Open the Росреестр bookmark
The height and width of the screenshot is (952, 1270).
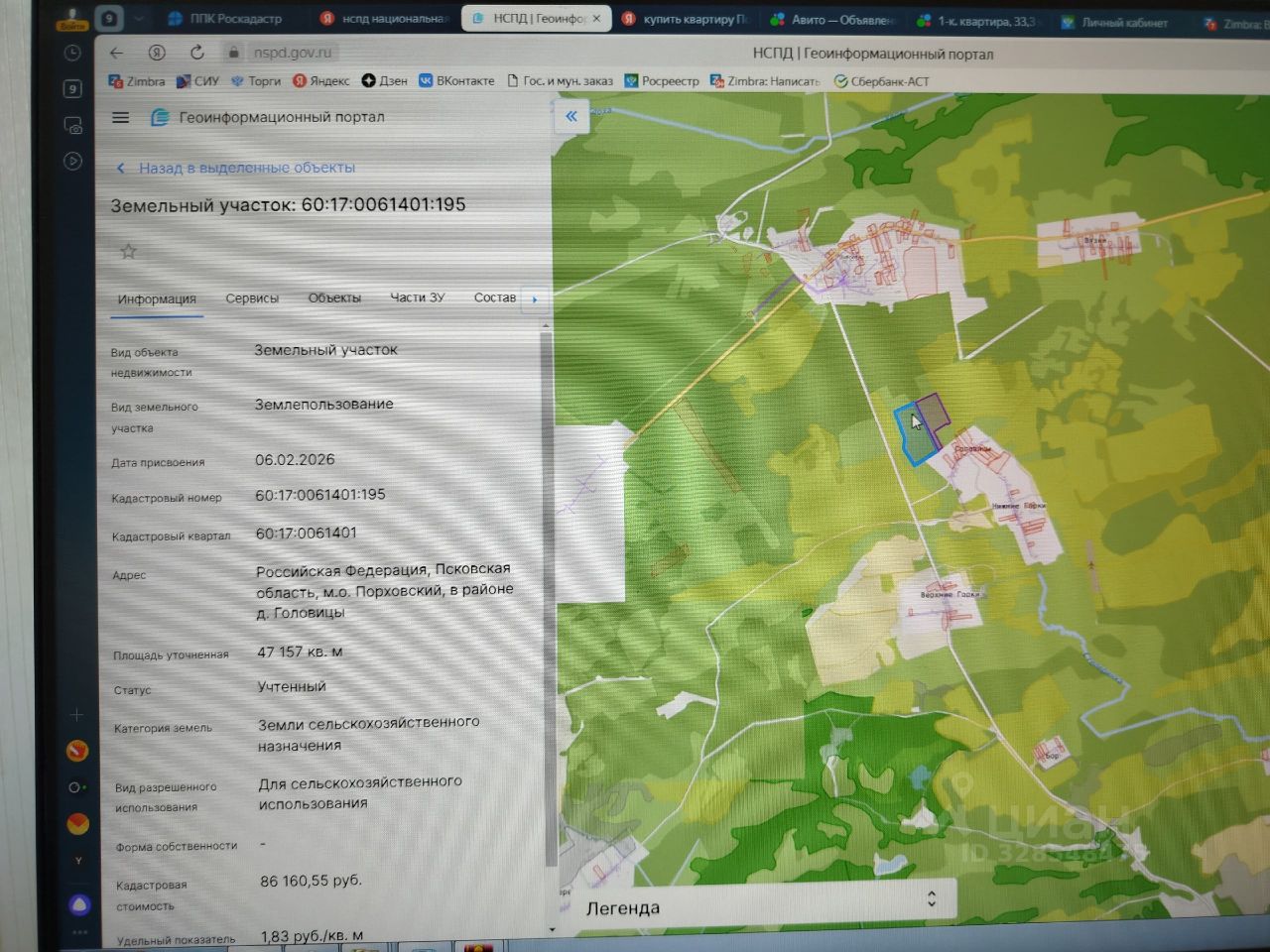(662, 81)
